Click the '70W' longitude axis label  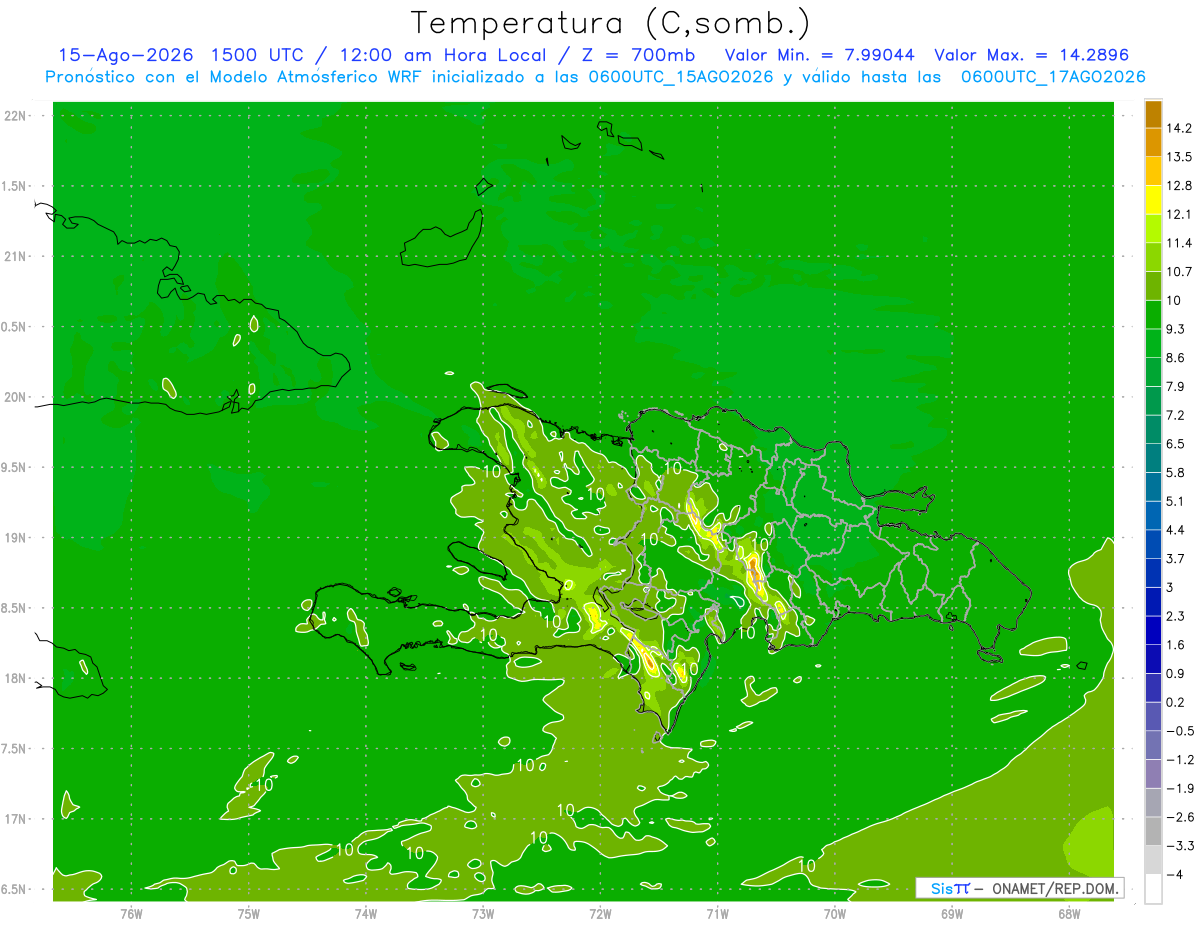point(835,914)
